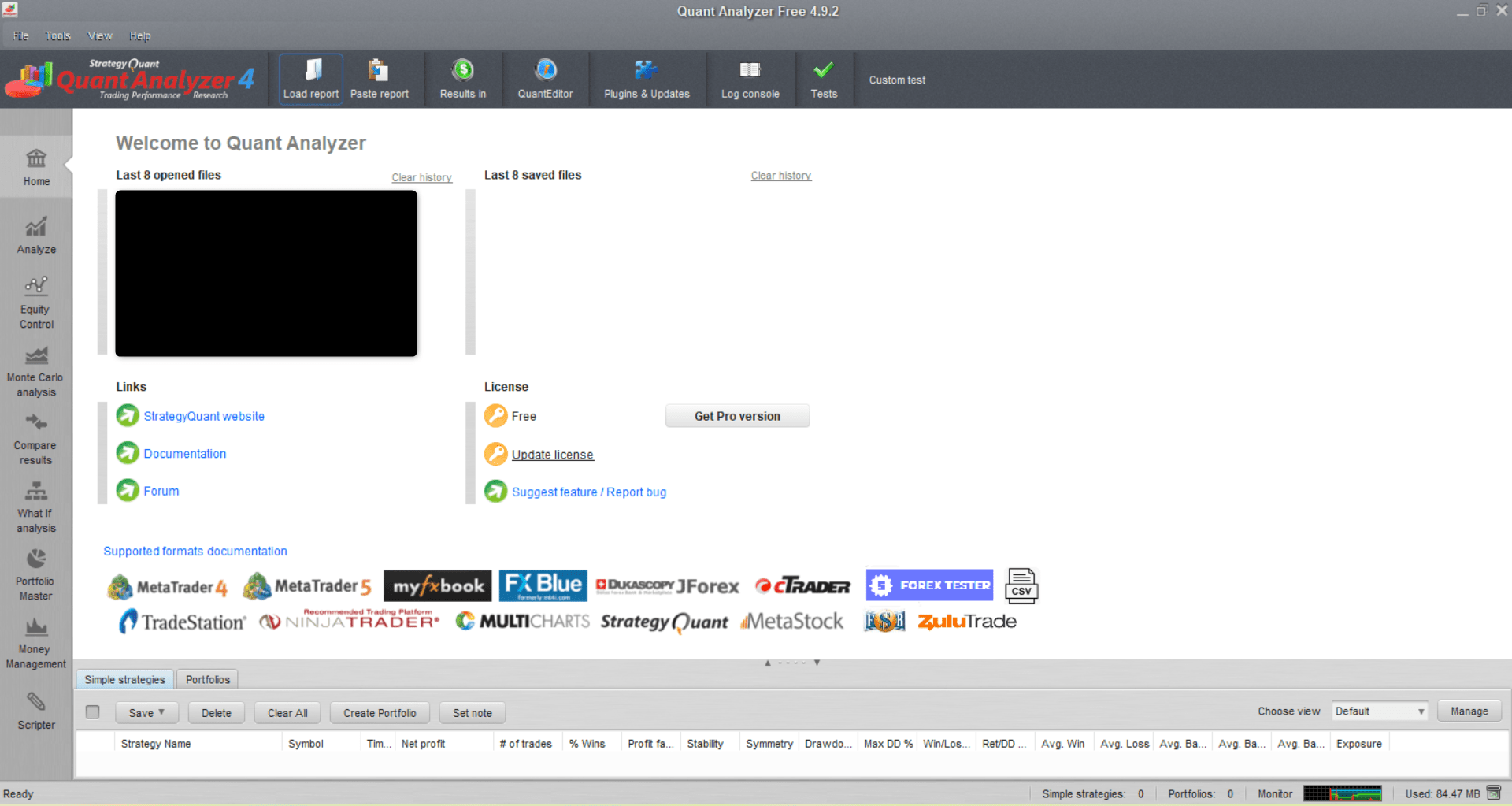Click the Load report toolbar icon
The height and width of the screenshot is (806, 1512).
coord(311,80)
